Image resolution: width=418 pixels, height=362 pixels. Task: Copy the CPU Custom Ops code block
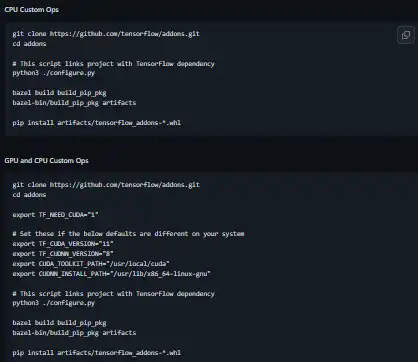tap(406, 35)
